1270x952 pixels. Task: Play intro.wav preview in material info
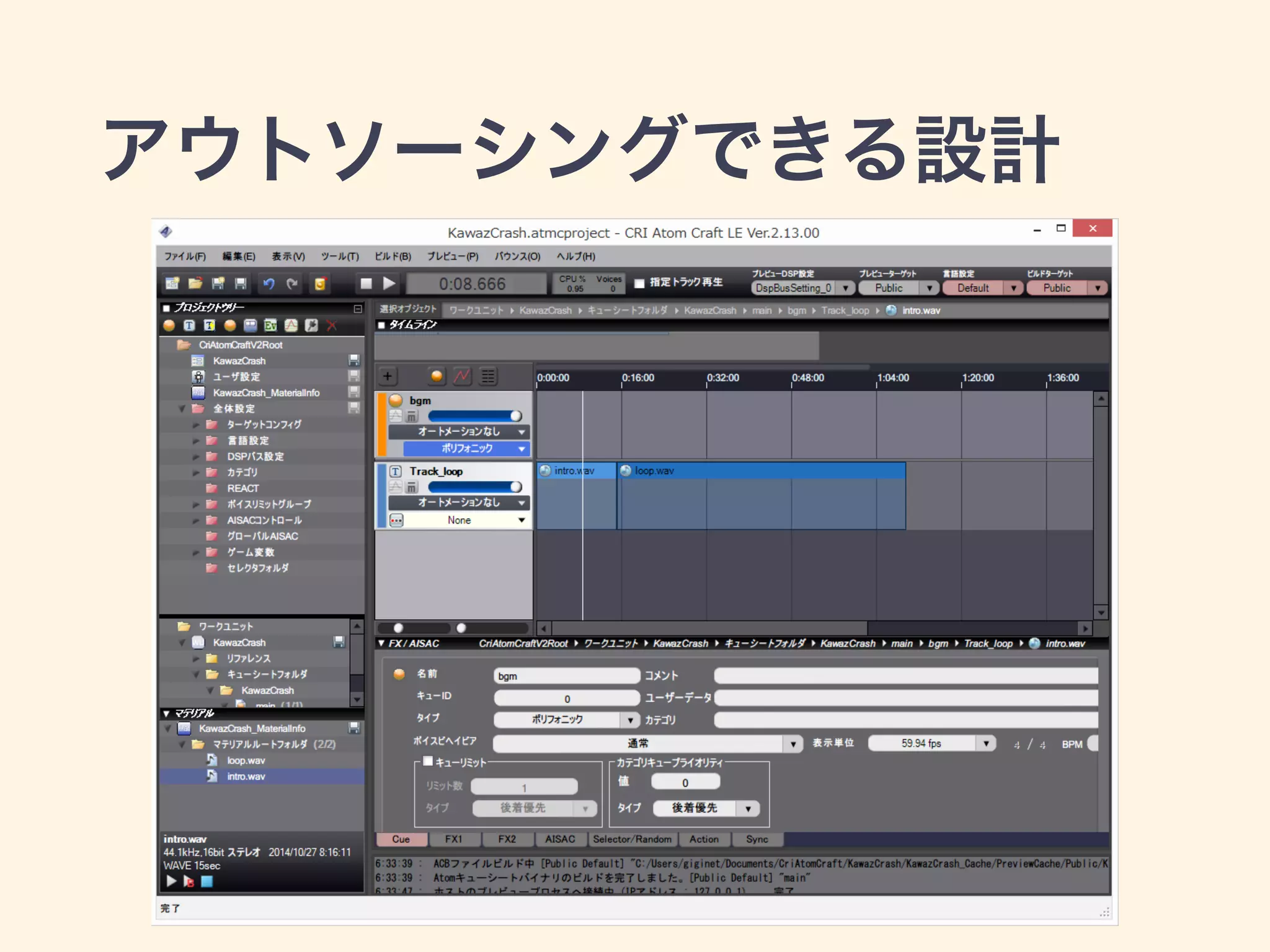(x=171, y=881)
